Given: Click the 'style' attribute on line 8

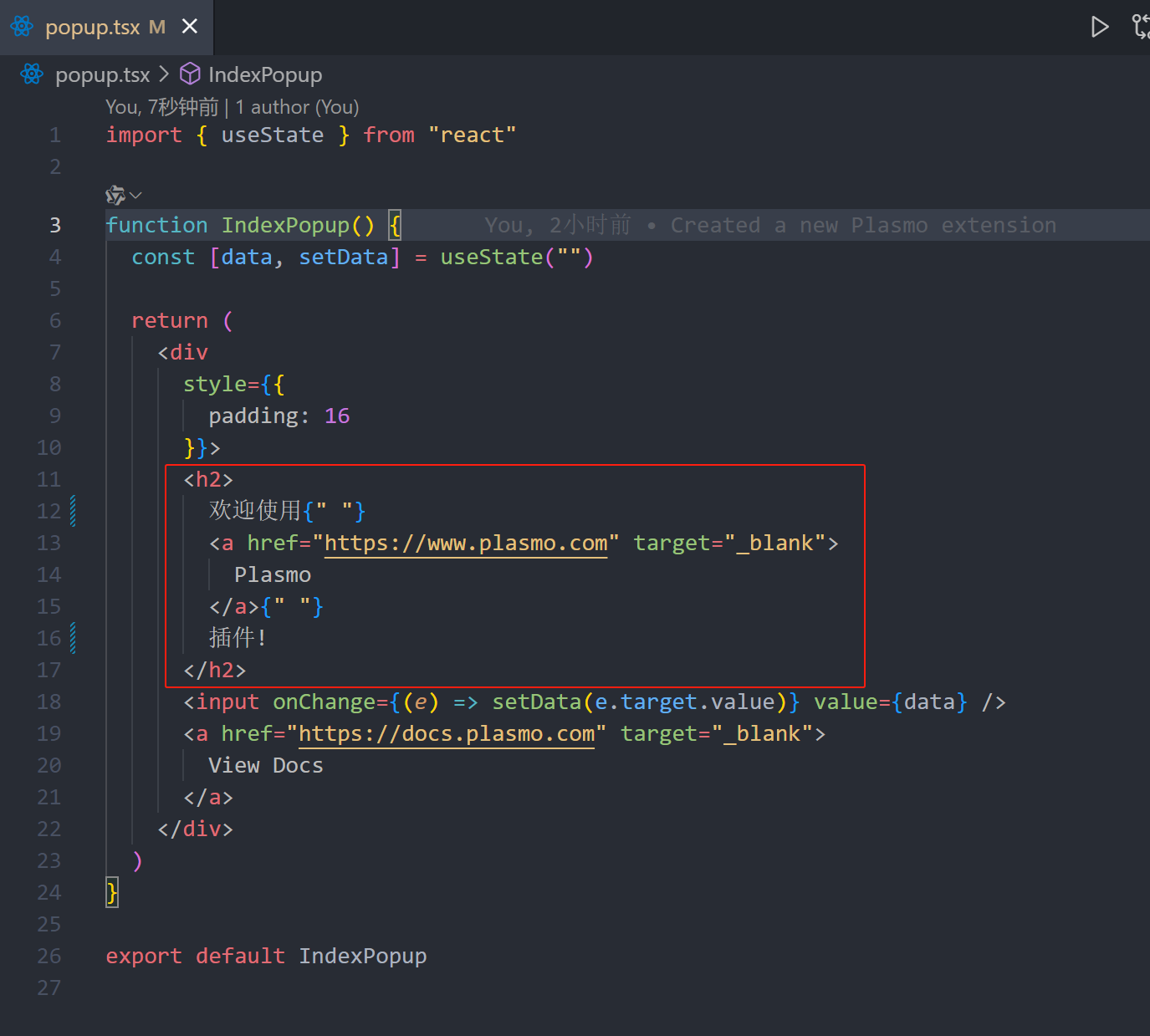Looking at the screenshot, I should pos(214,384).
